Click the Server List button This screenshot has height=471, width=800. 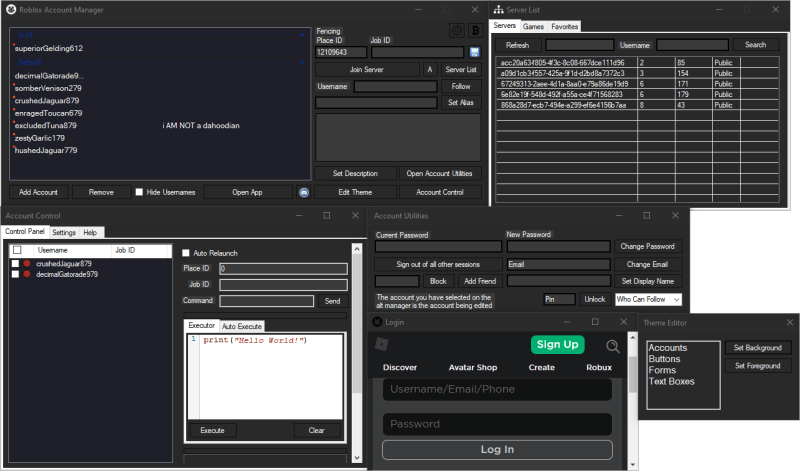pyautogui.click(x=461, y=69)
